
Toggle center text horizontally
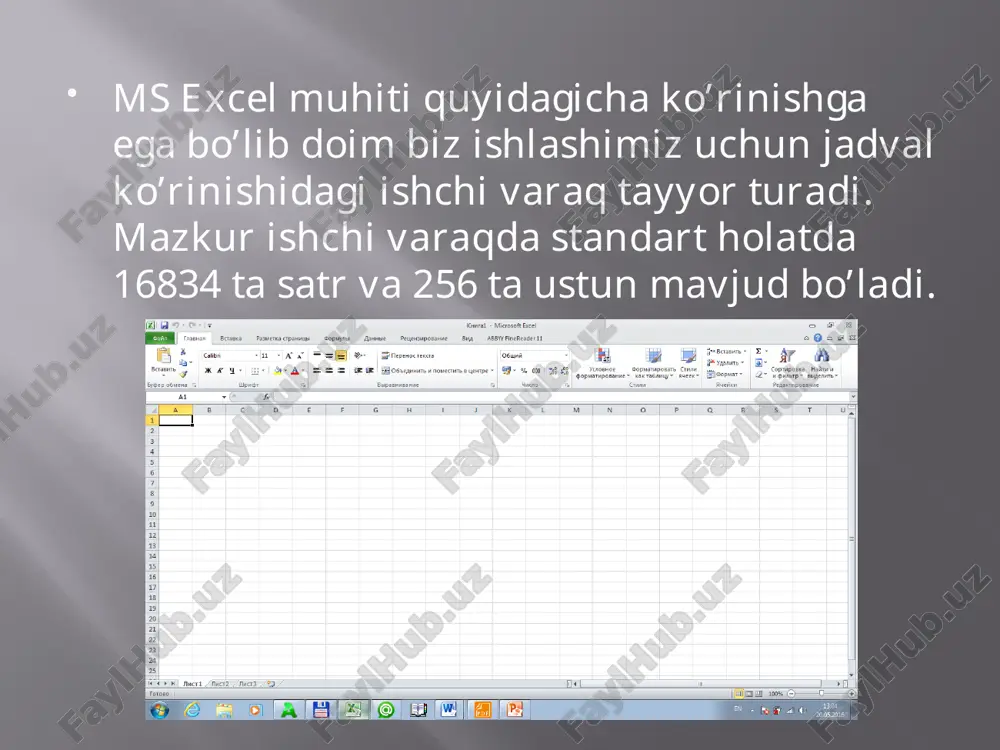click(328, 371)
